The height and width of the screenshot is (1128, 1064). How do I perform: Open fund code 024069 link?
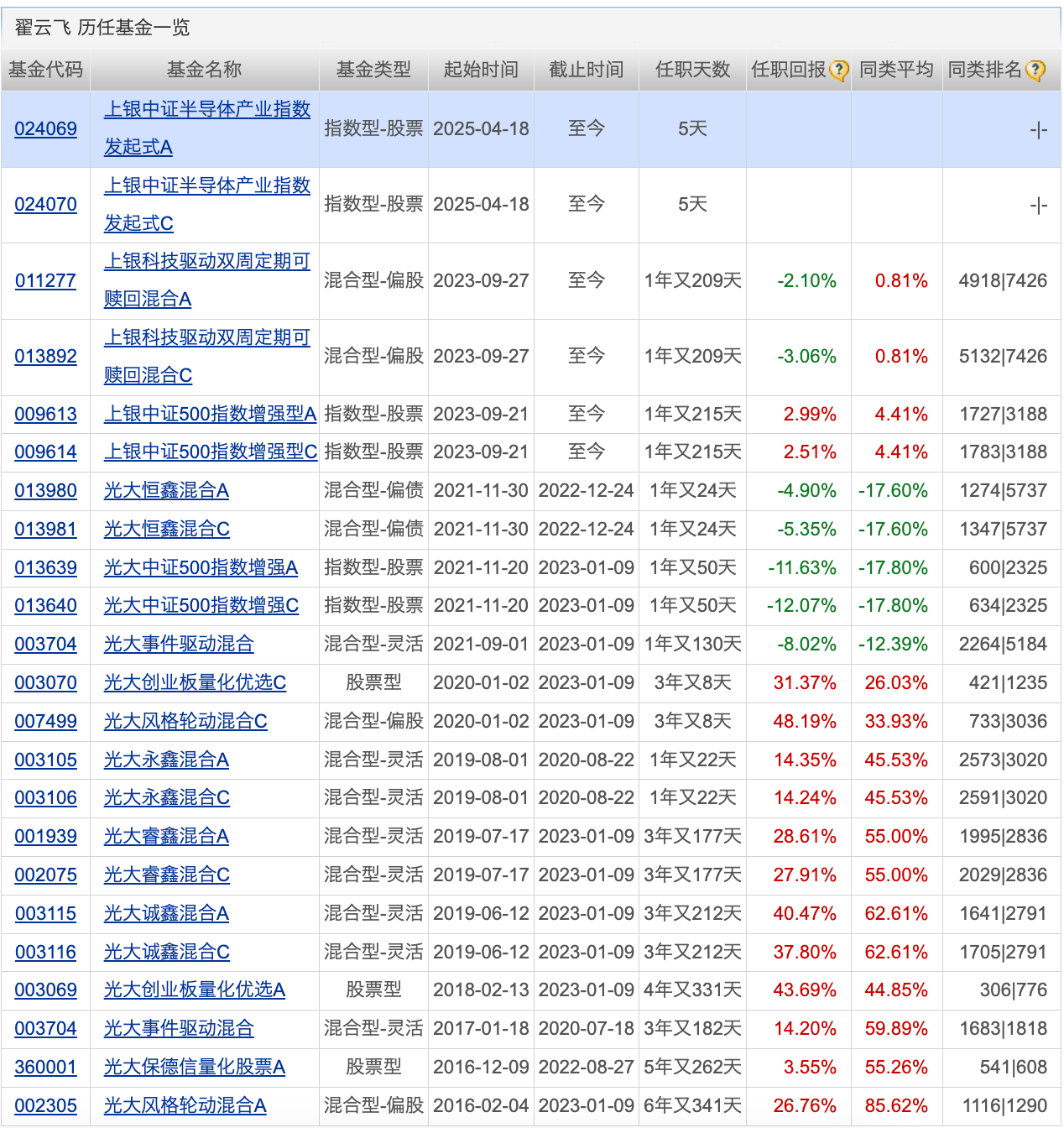(46, 128)
